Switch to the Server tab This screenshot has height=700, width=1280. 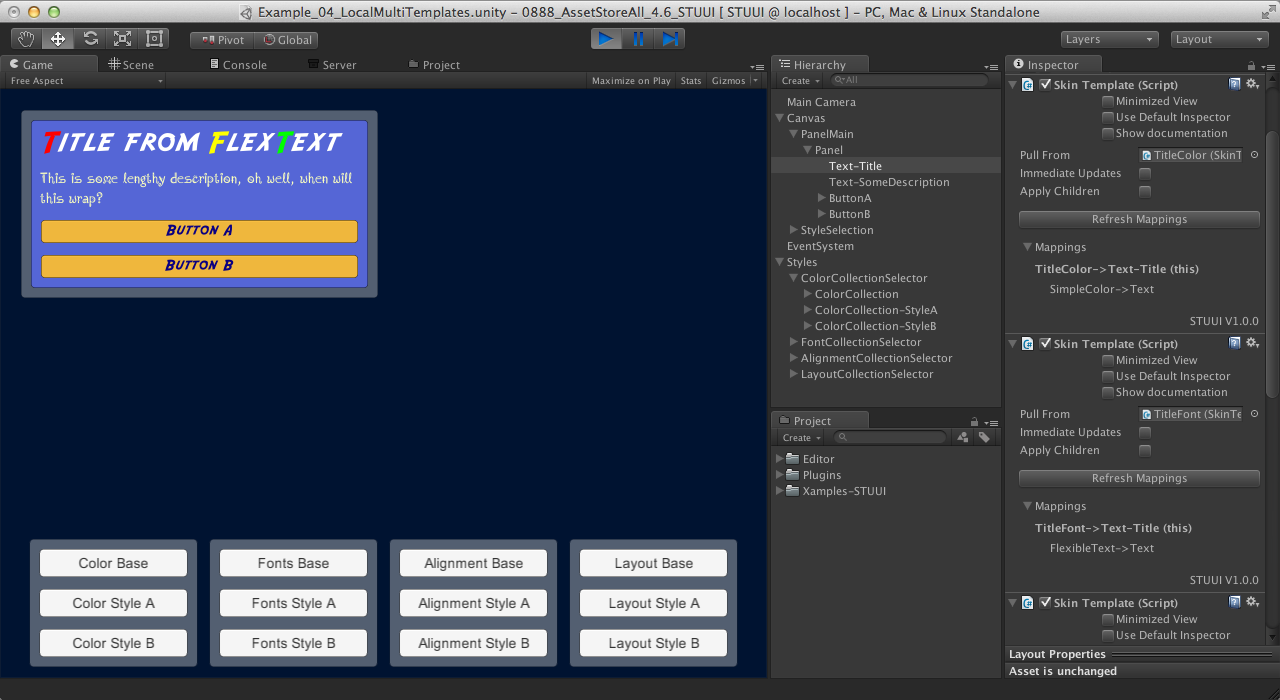[332, 64]
